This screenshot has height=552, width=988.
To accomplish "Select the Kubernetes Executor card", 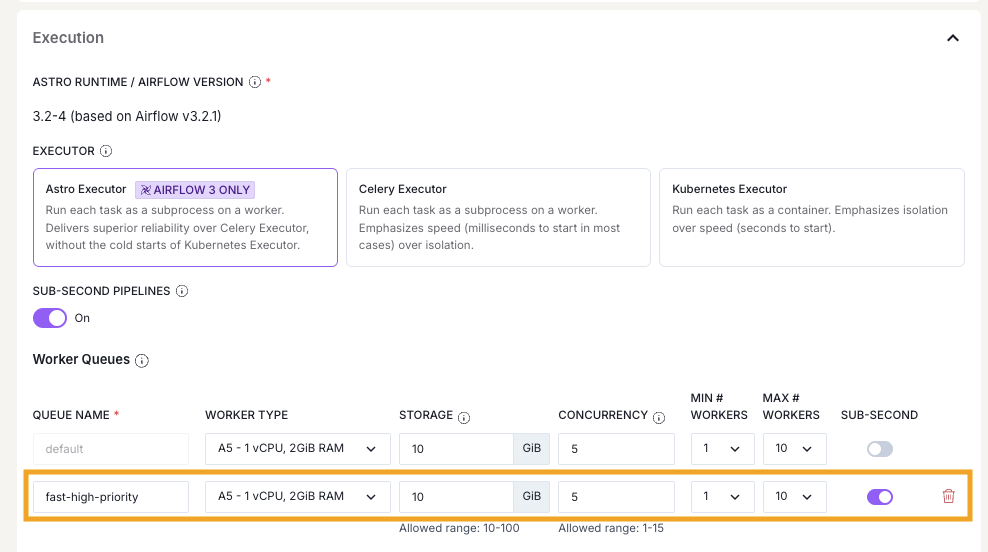I will click(x=812, y=217).
